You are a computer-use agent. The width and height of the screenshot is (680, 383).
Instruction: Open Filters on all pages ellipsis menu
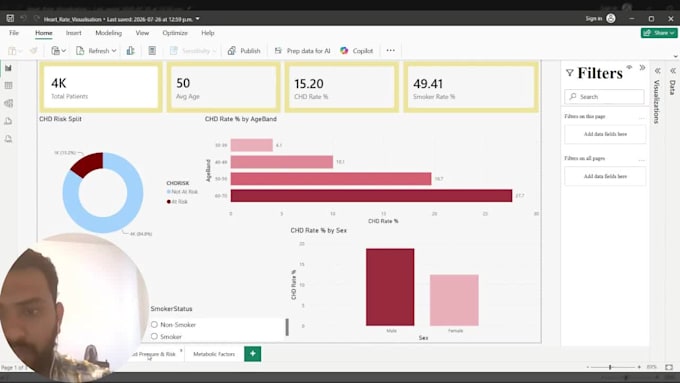point(642,159)
